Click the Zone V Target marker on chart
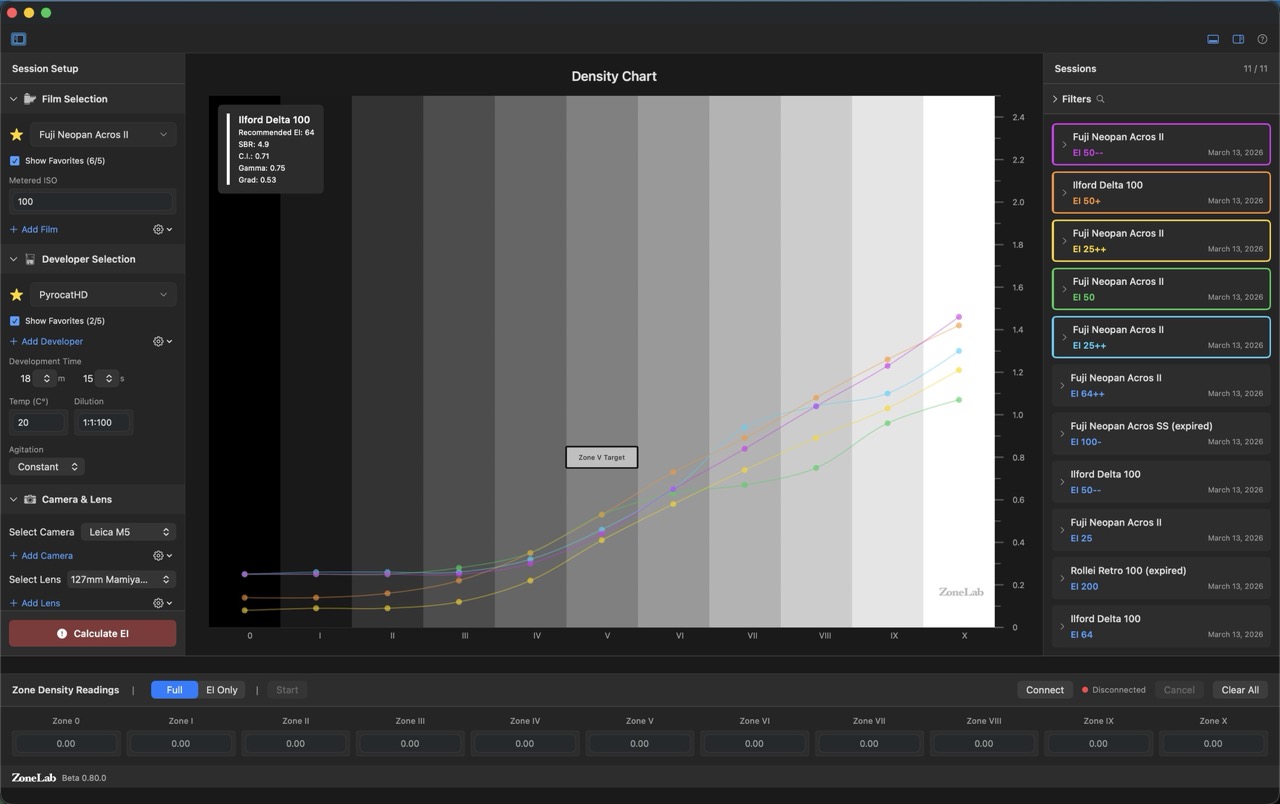This screenshot has height=804, width=1280. 601,457
